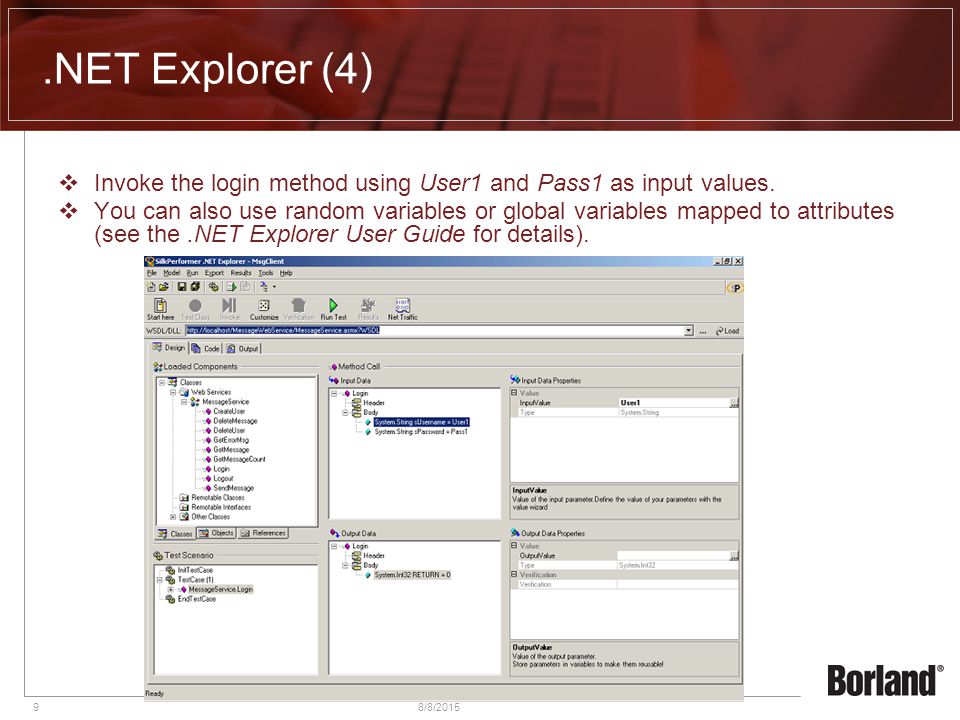Select the Header node in Input Data
The height and width of the screenshot is (720, 960).
point(373,403)
